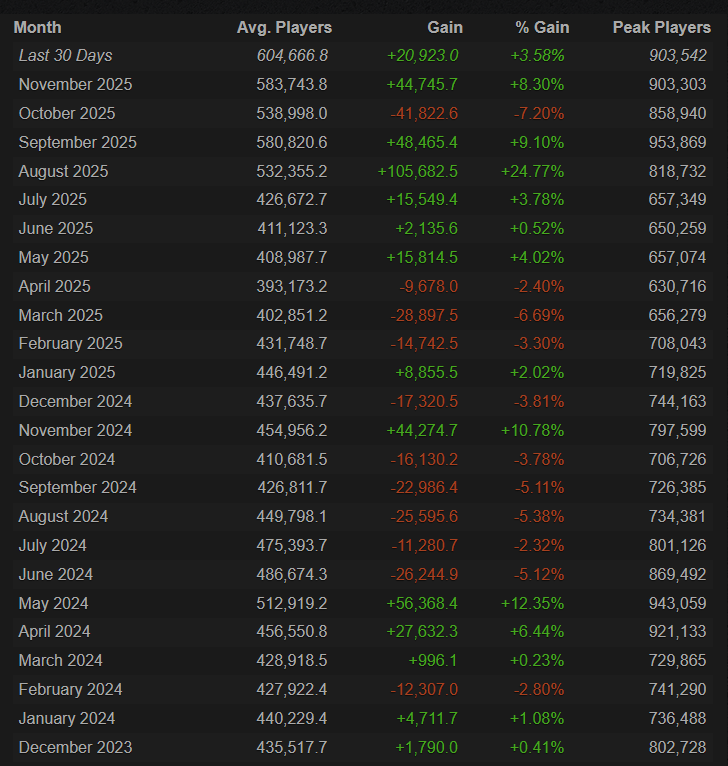Click average players value 426,672.7

click(x=292, y=199)
